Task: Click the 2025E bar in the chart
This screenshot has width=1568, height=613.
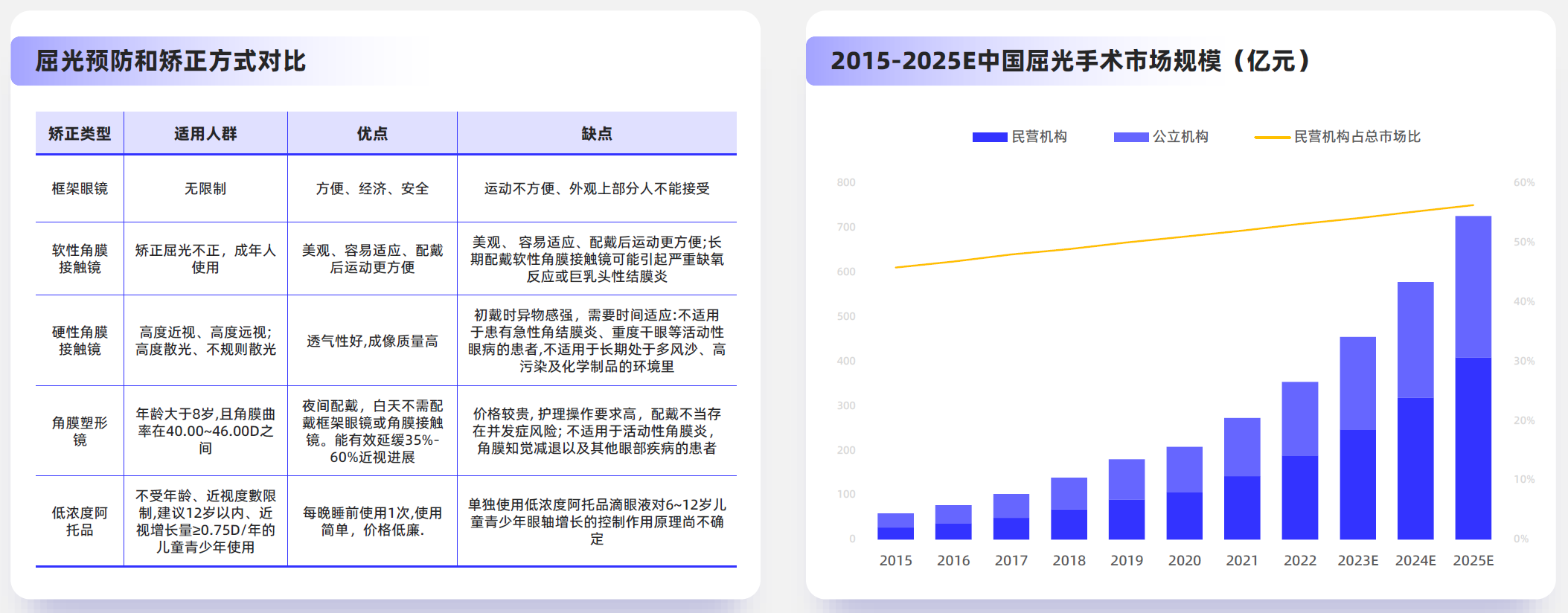Action: point(1473,378)
